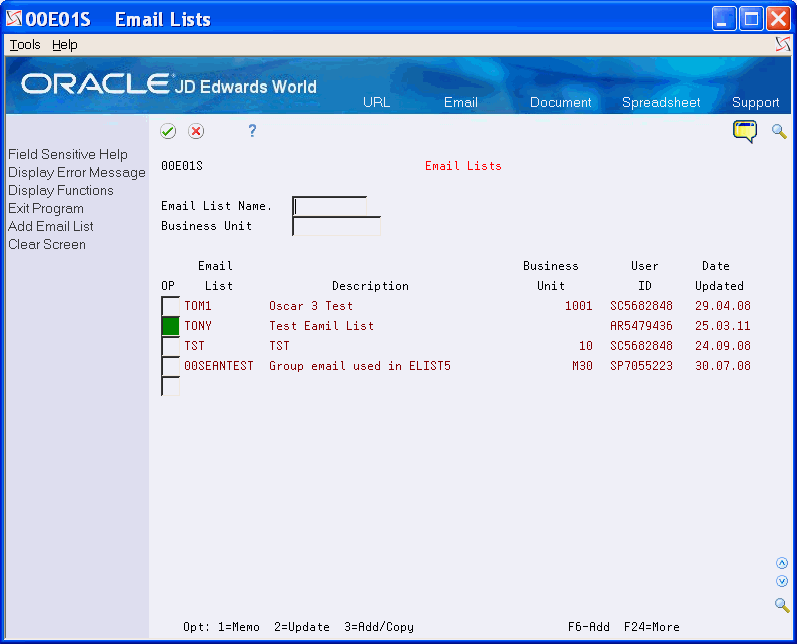The height and width of the screenshot is (644, 797).
Task: Click date updated 25.03.11
Action: point(723,326)
